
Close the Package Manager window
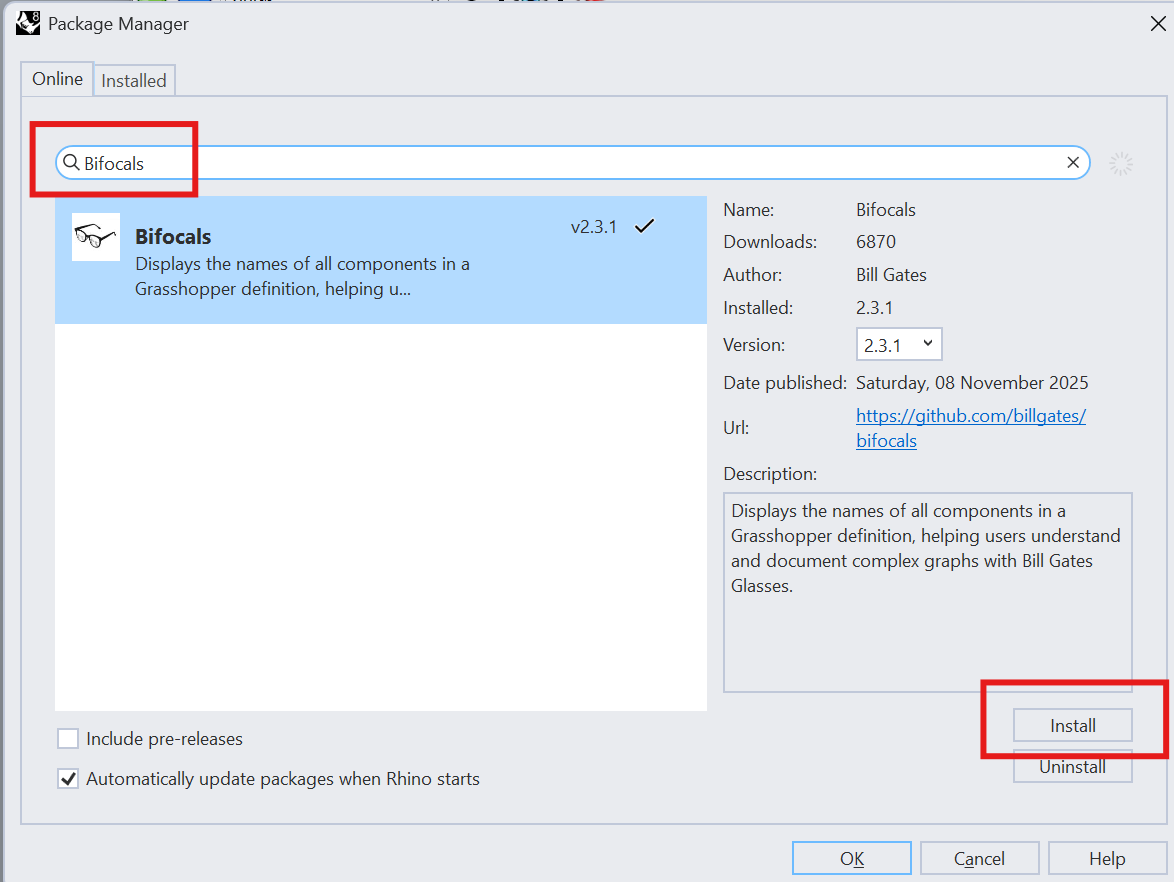point(1158,24)
